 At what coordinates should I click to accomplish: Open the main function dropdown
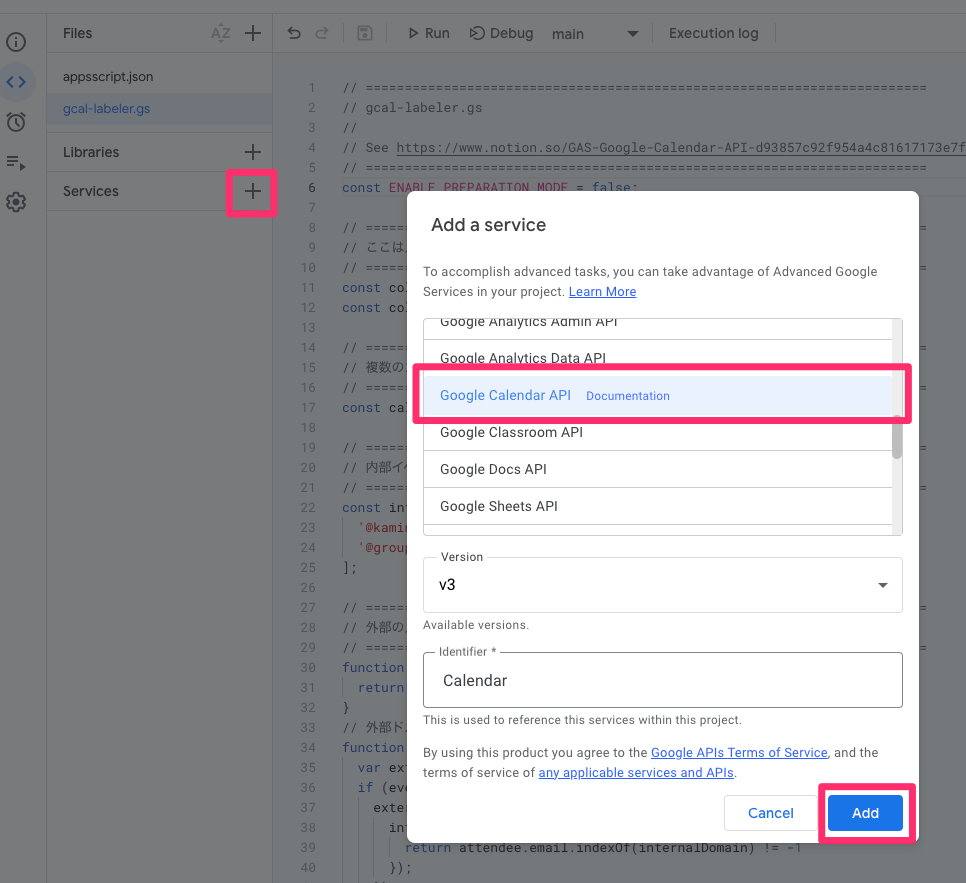[x=595, y=34]
